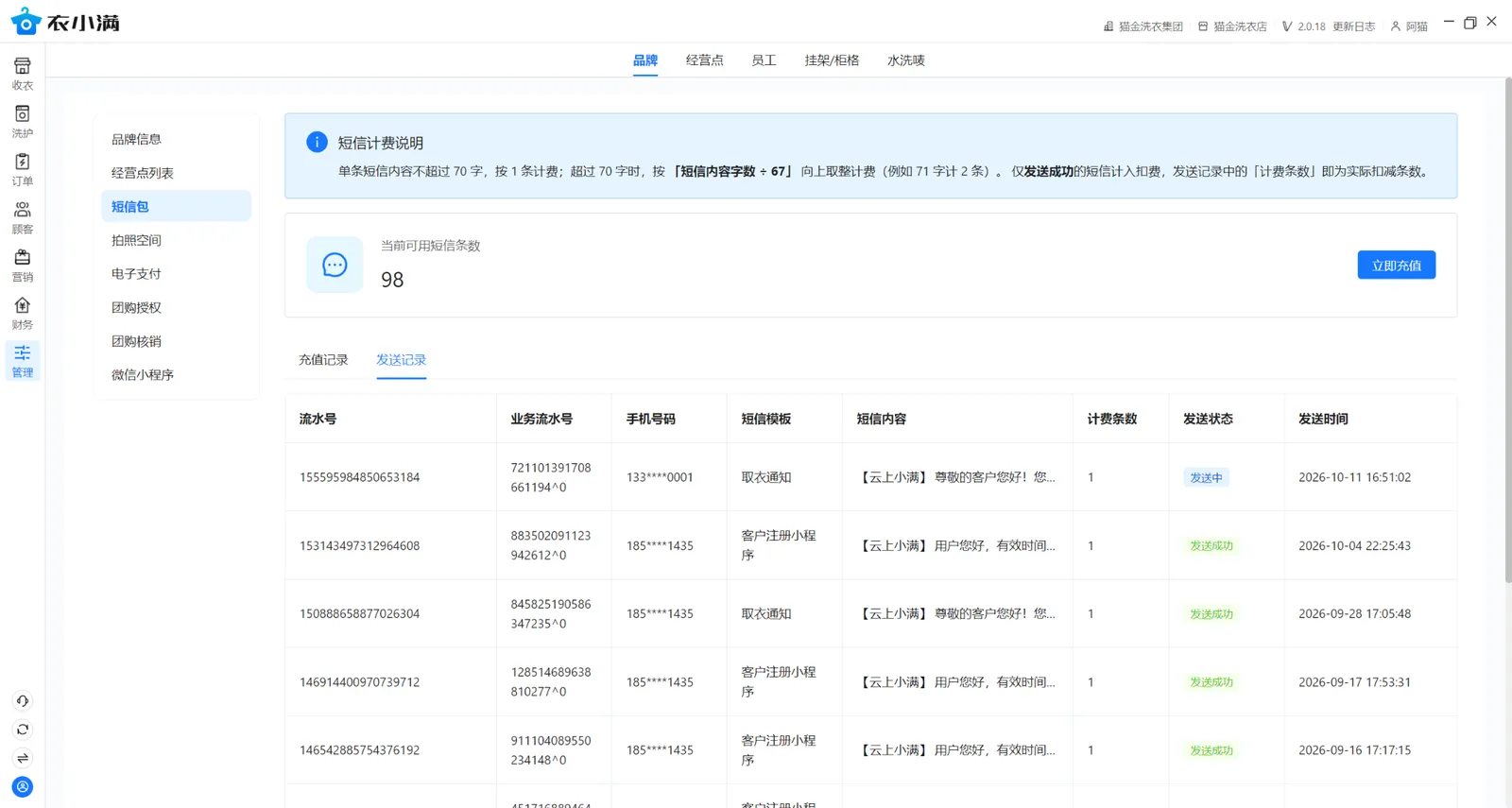Open the 更新日志 changelog link
This screenshot has height=808, width=1512.
coord(1354,26)
